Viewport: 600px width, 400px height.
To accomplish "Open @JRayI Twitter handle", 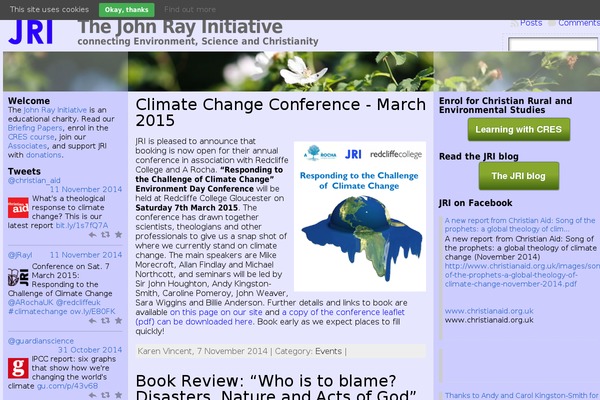I will click(20, 255).
